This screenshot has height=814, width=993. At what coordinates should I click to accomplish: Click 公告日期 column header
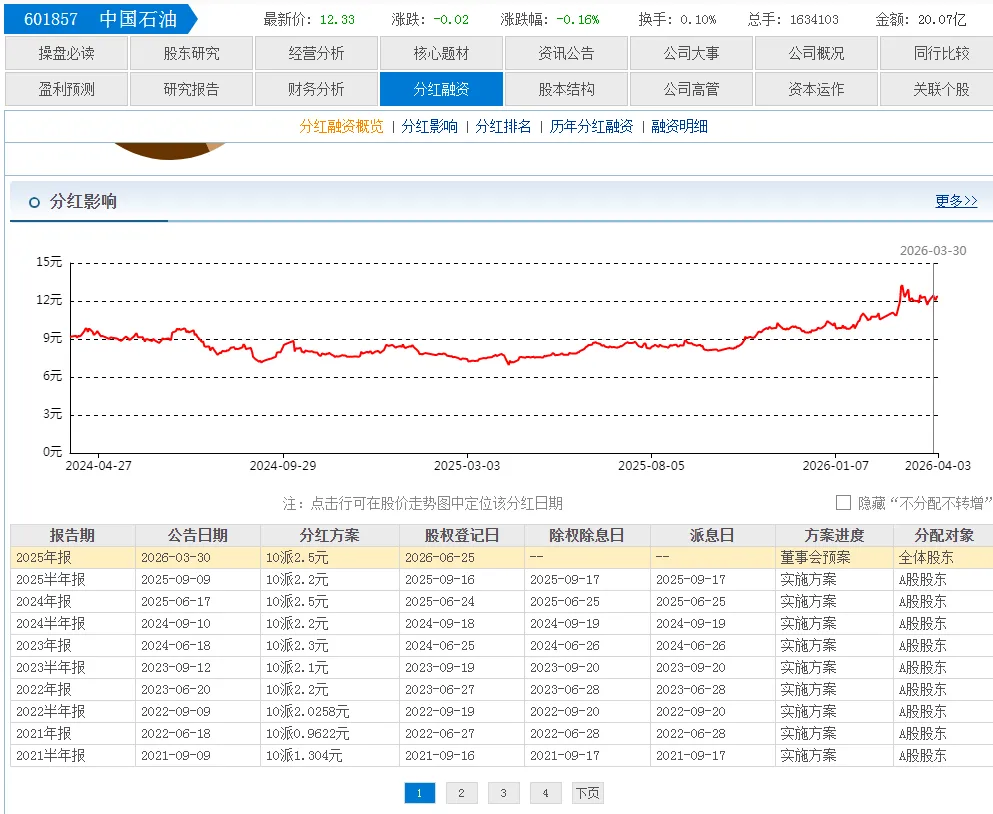[x=198, y=535]
